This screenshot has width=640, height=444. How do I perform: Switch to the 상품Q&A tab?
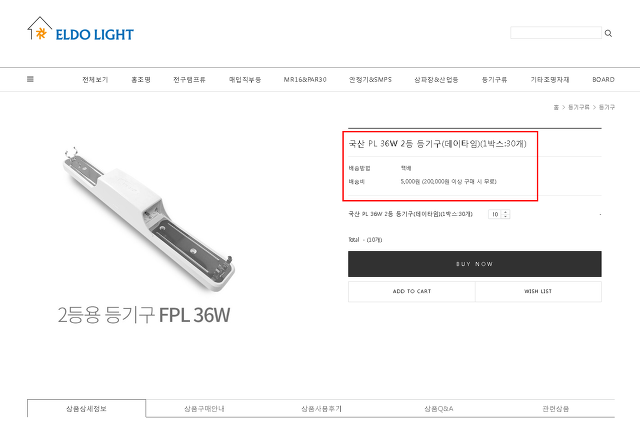coord(439,408)
